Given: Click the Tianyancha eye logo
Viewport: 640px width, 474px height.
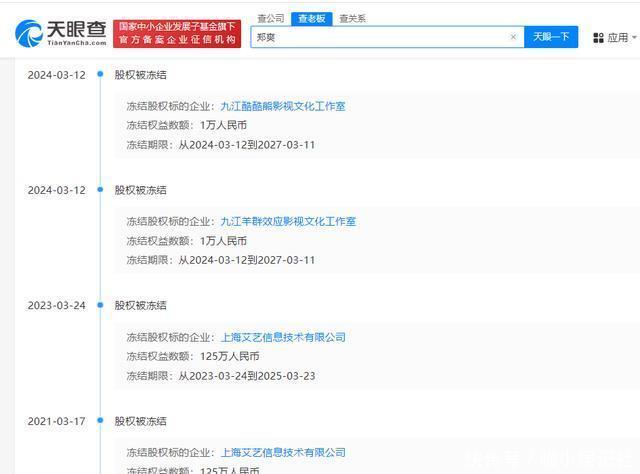Looking at the screenshot, I should point(28,33).
